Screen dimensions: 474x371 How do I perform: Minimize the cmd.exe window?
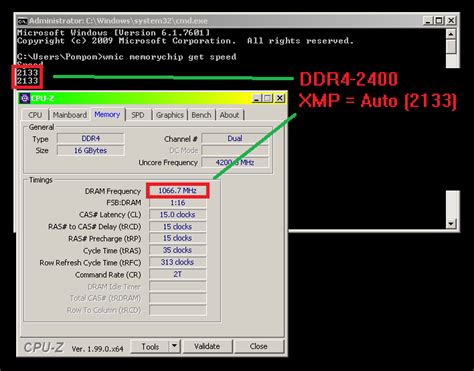tap(428, 21)
